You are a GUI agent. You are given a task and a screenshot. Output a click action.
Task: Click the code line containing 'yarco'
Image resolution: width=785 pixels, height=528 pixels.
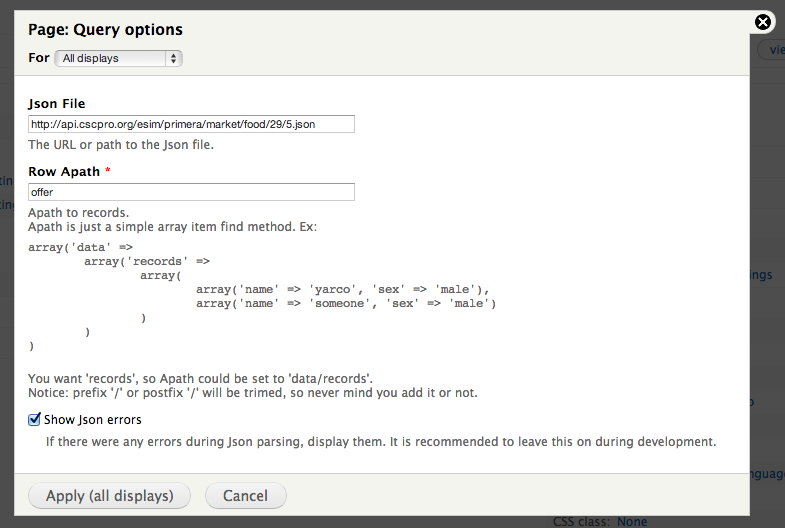point(342,290)
